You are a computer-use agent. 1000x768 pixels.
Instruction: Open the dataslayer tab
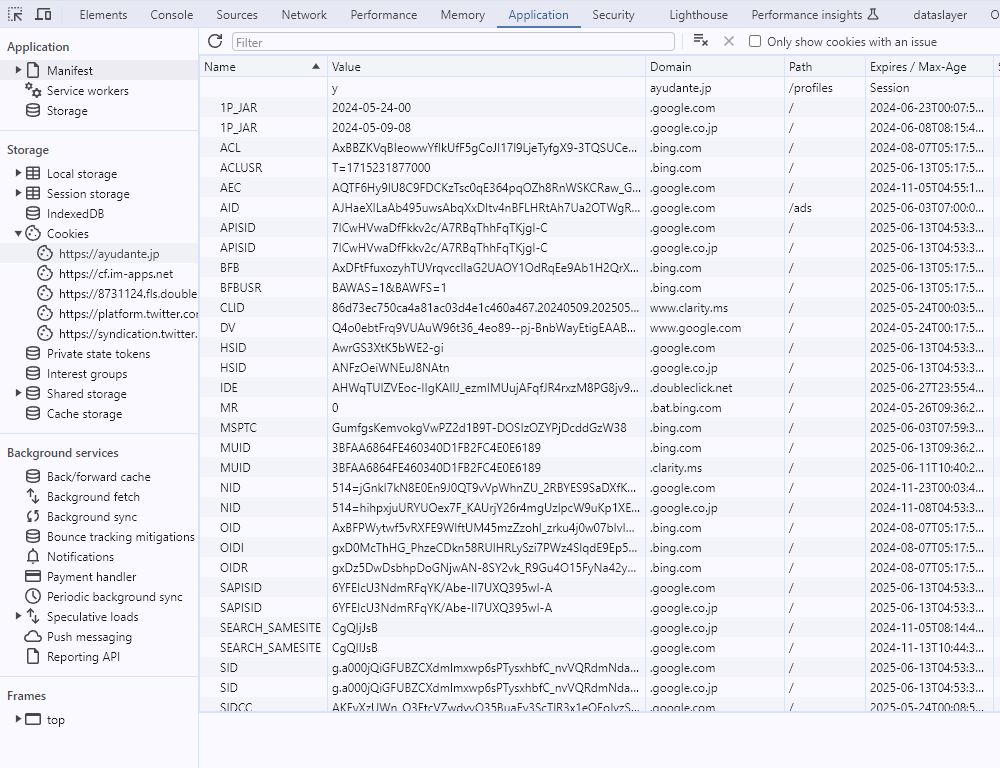pos(939,15)
